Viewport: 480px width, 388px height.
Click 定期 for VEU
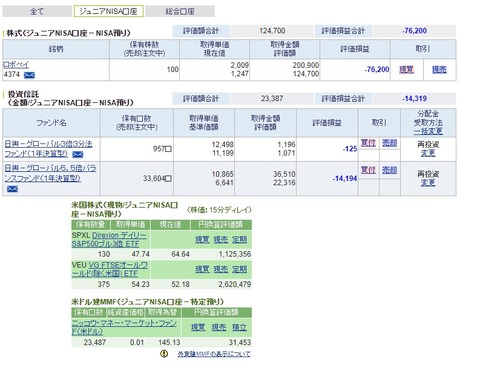click(x=239, y=269)
